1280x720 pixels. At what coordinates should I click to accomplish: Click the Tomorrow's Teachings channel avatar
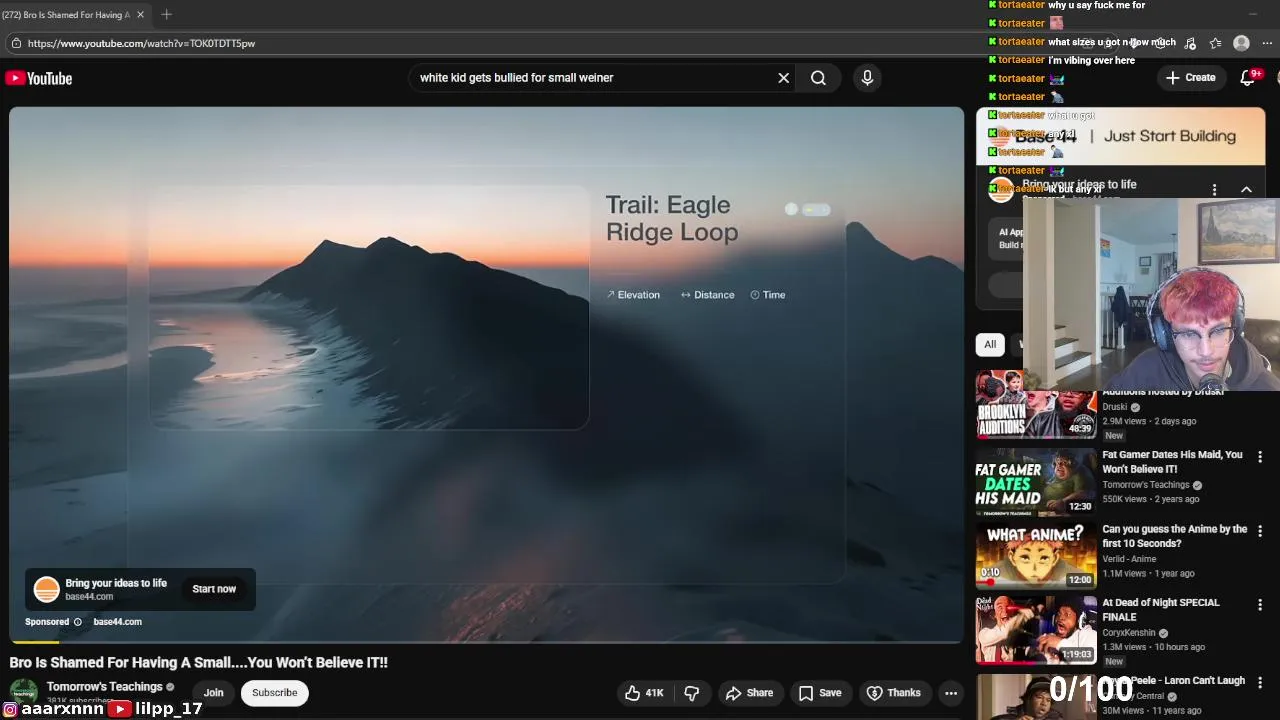23,693
